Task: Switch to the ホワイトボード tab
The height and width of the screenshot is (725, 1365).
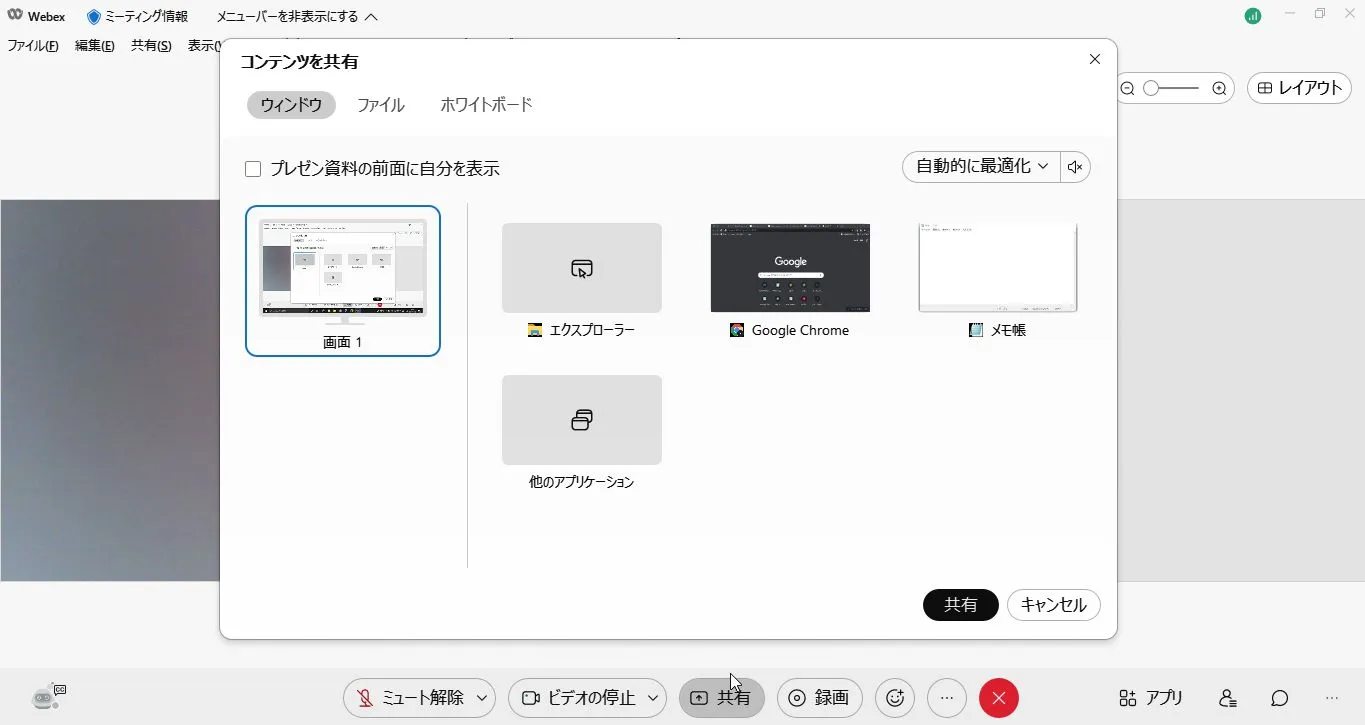Action: (x=486, y=105)
